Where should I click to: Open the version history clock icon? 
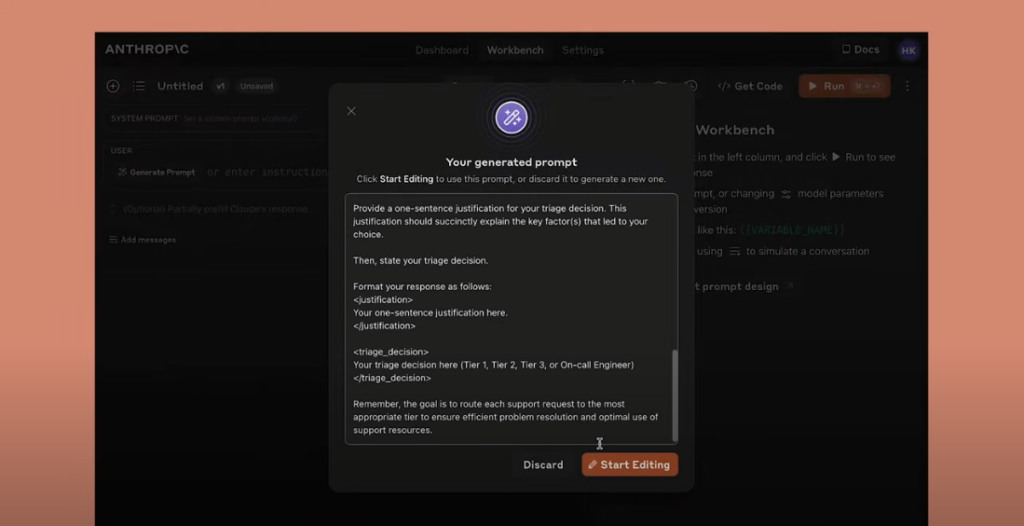pyautogui.click(x=691, y=86)
